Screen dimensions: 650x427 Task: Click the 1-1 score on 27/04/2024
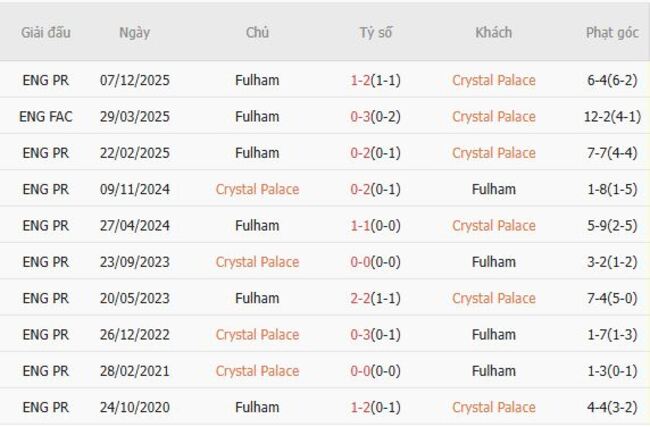[x=361, y=225]
